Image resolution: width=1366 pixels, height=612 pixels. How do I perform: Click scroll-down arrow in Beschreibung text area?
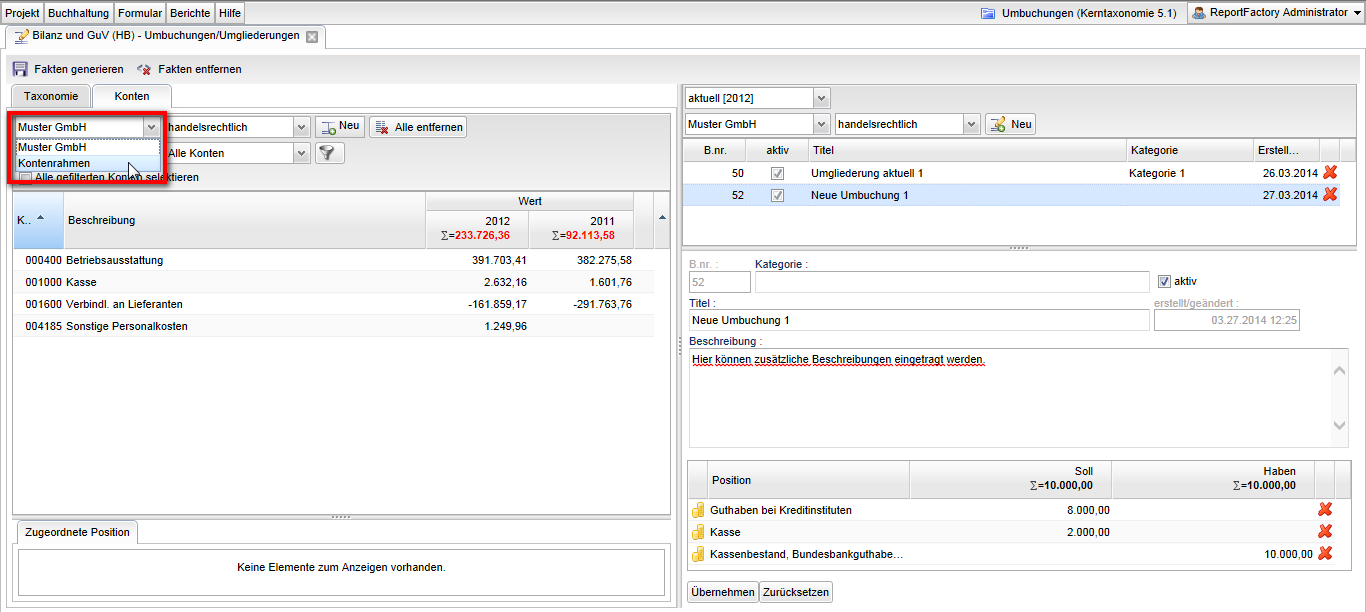1340,426
